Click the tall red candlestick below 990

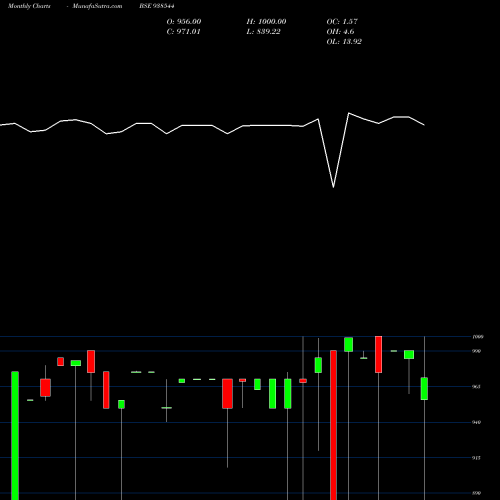(x=333, y=425)
